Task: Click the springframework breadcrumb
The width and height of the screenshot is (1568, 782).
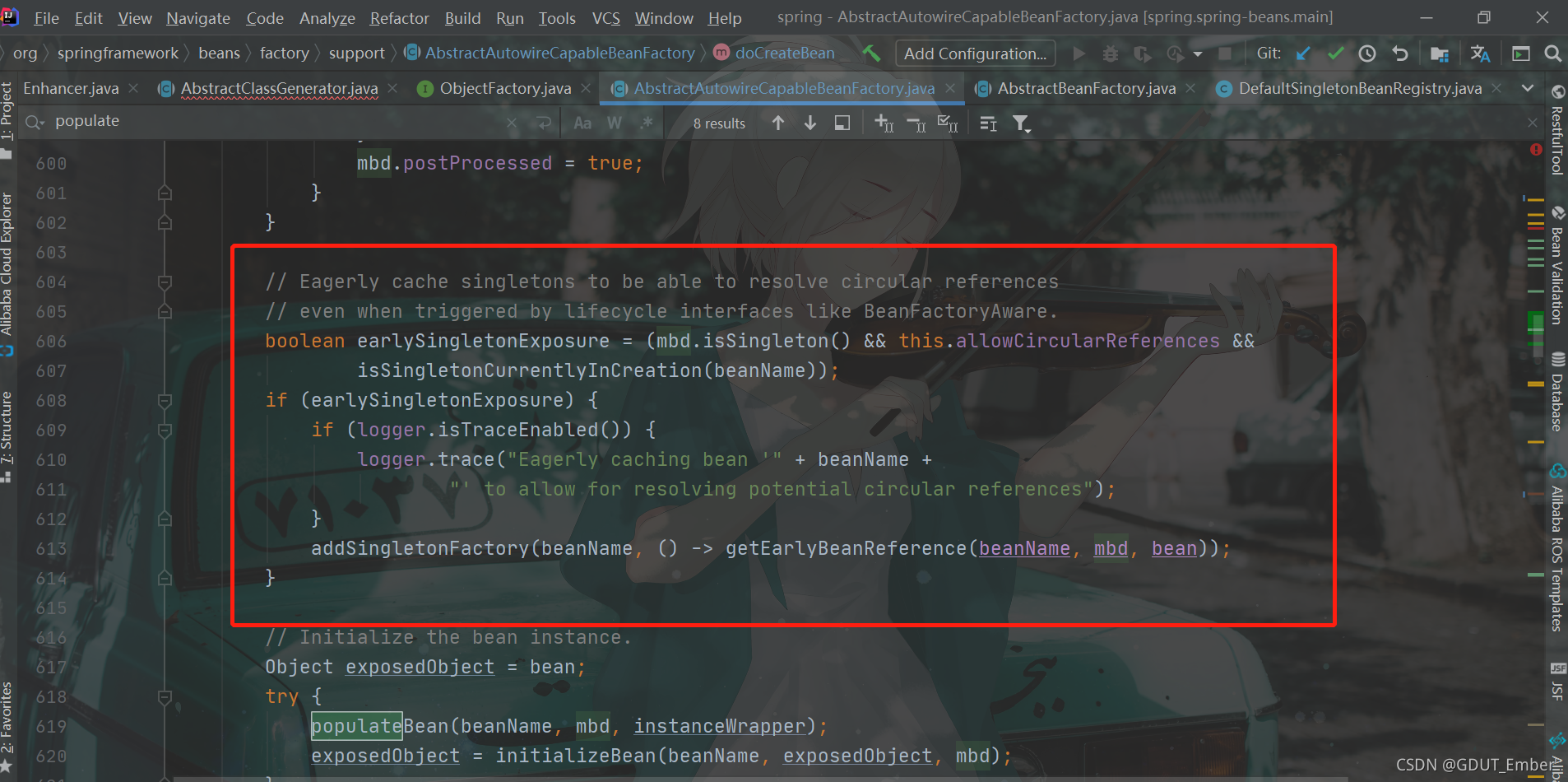Action: (x=118, y=53)
